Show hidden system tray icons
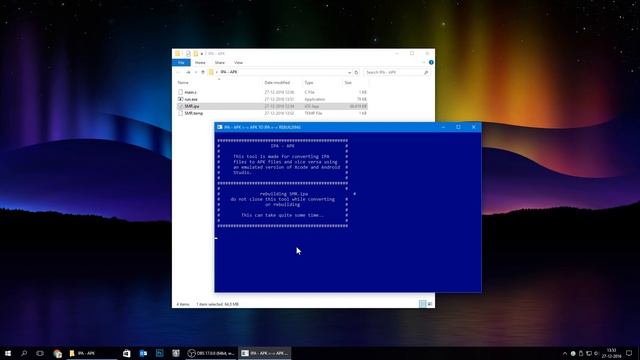This screenshot has height=360, width=640. click(565, 353)
